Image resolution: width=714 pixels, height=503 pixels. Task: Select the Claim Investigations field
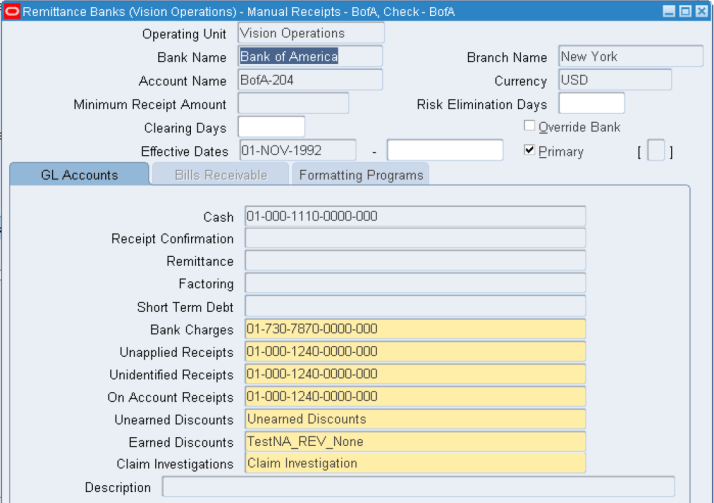(414, 464)
